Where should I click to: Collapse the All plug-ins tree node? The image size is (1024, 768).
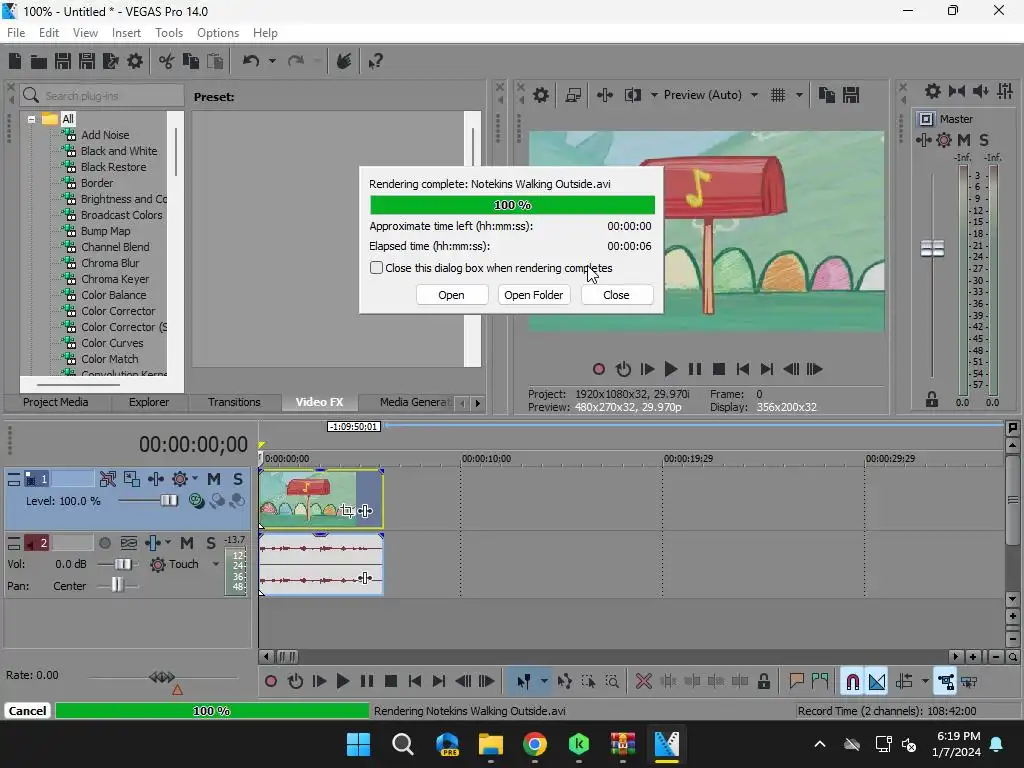pyautogui.click(x=31, y=120)
